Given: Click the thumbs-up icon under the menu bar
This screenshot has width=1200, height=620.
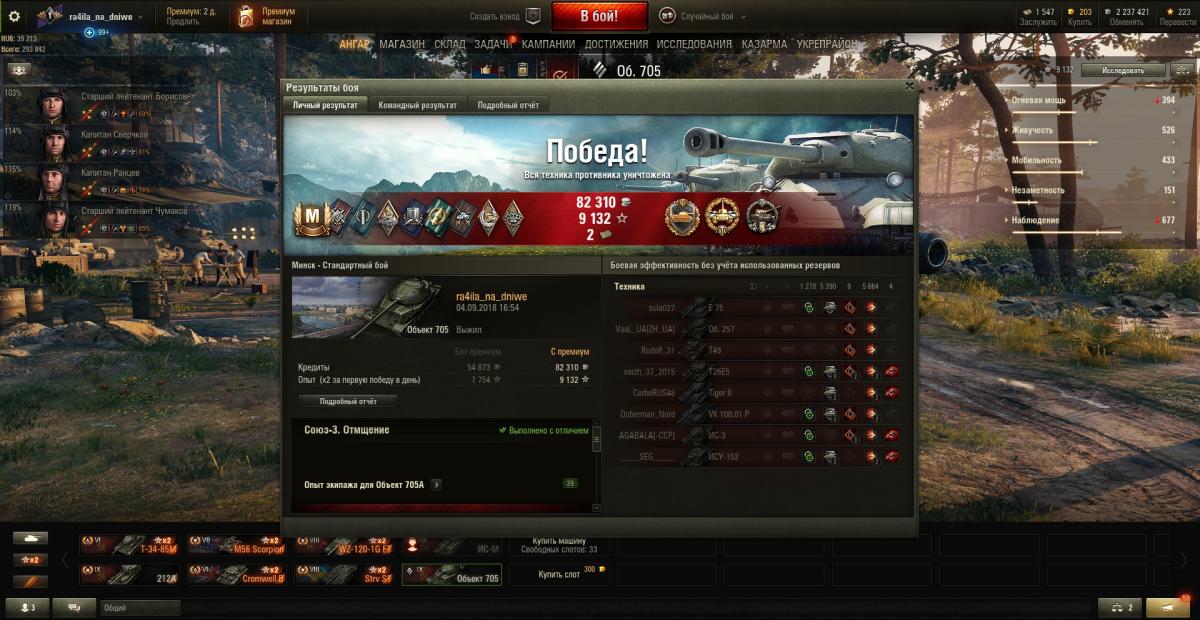Looking at the screenshot, I should click(486, 70).
